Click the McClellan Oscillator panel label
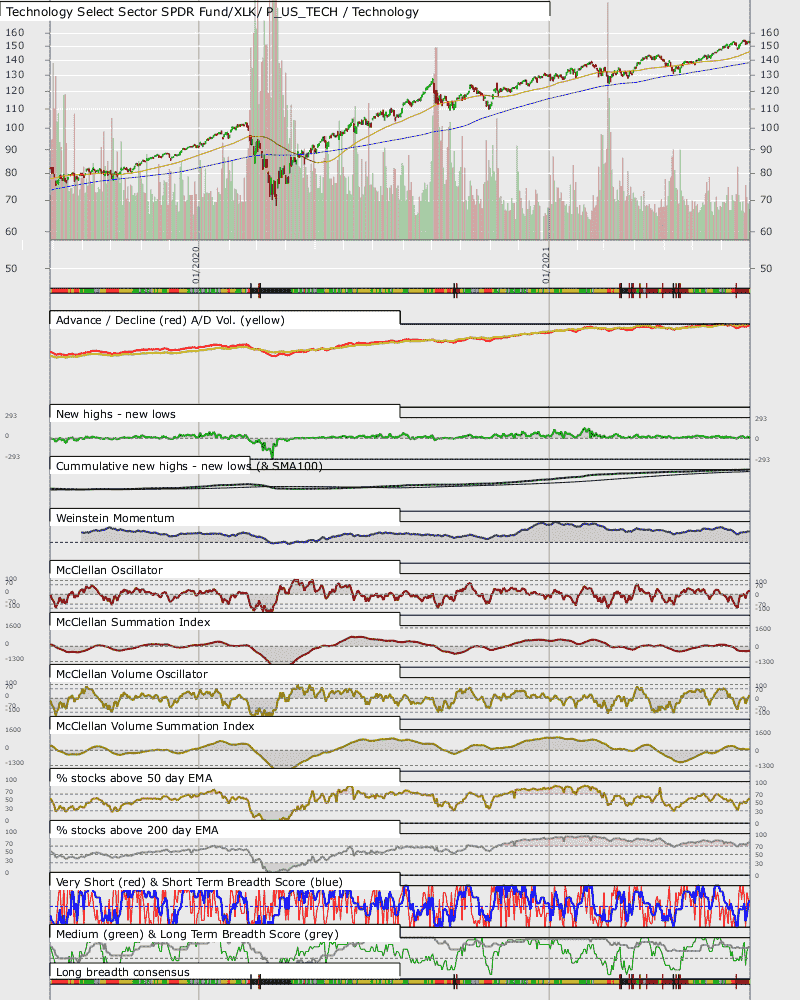Viewport: 800px width, 1000px height. pyautogui.click(x=109, y=570)
